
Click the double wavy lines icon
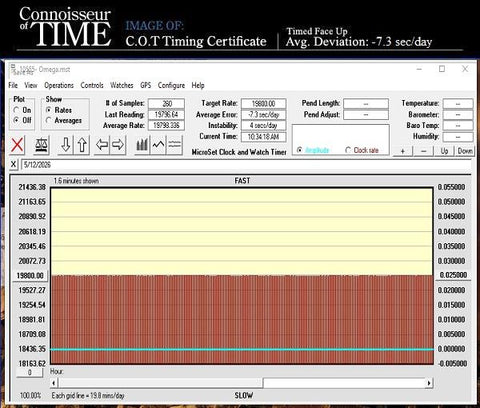(174, 145)
